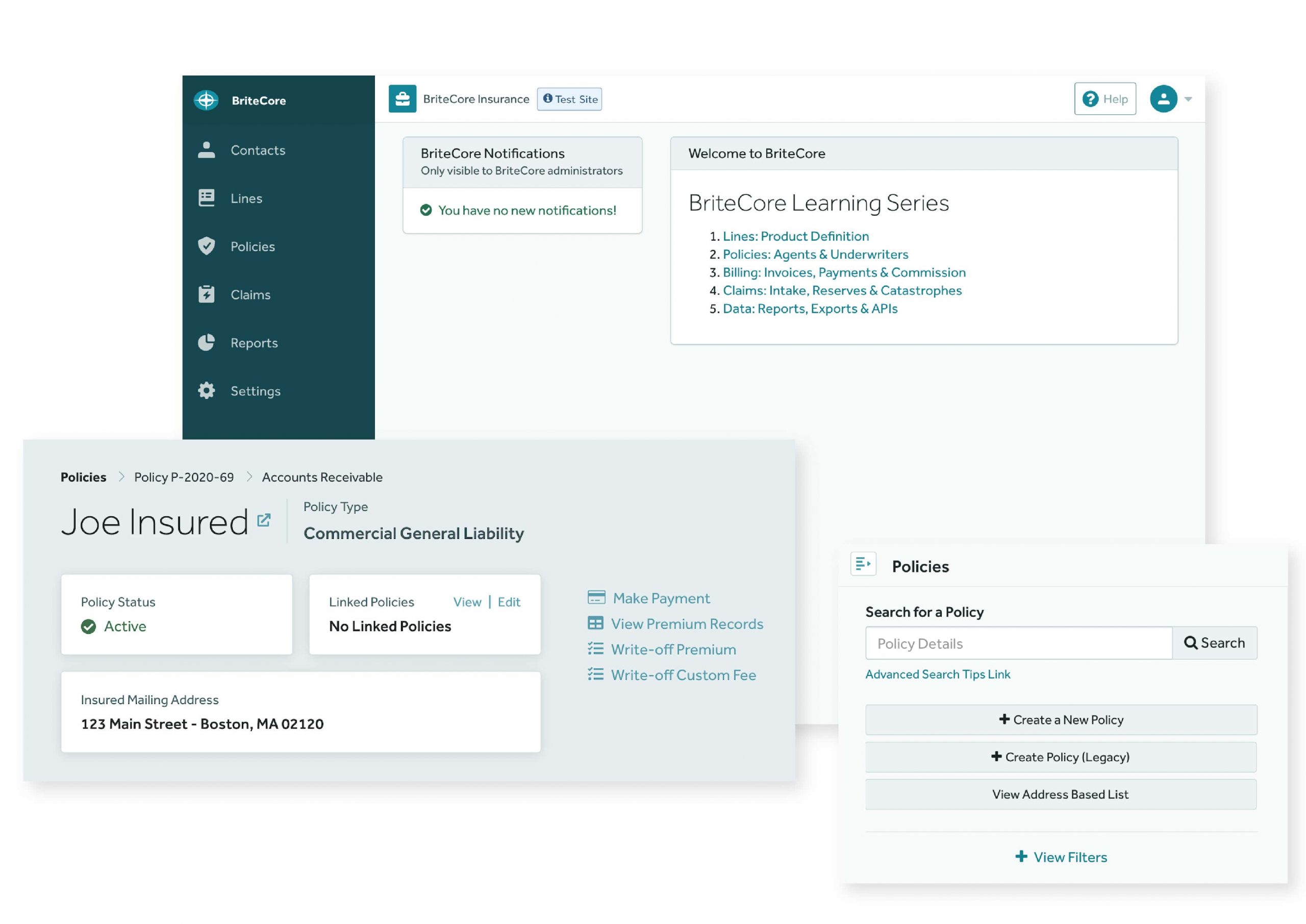The image size is (1306, 924).
Task: Click the Lines document icon in sidebar
Action: [206, 198]
